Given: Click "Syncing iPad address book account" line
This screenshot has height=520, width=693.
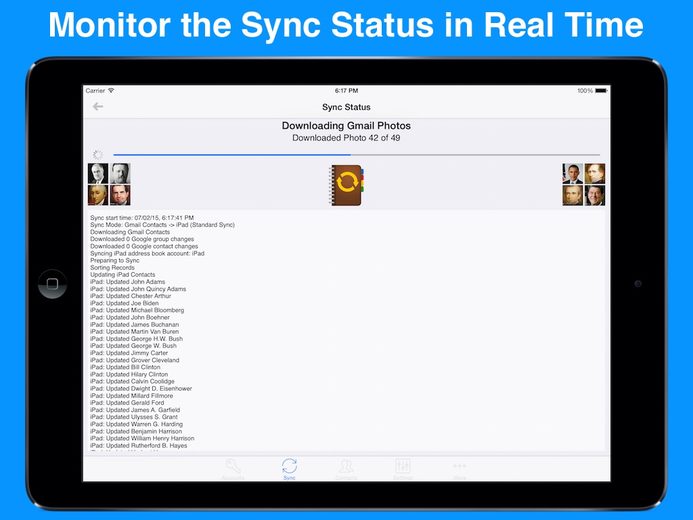Looking at the screenshot, I should [147, 254].
